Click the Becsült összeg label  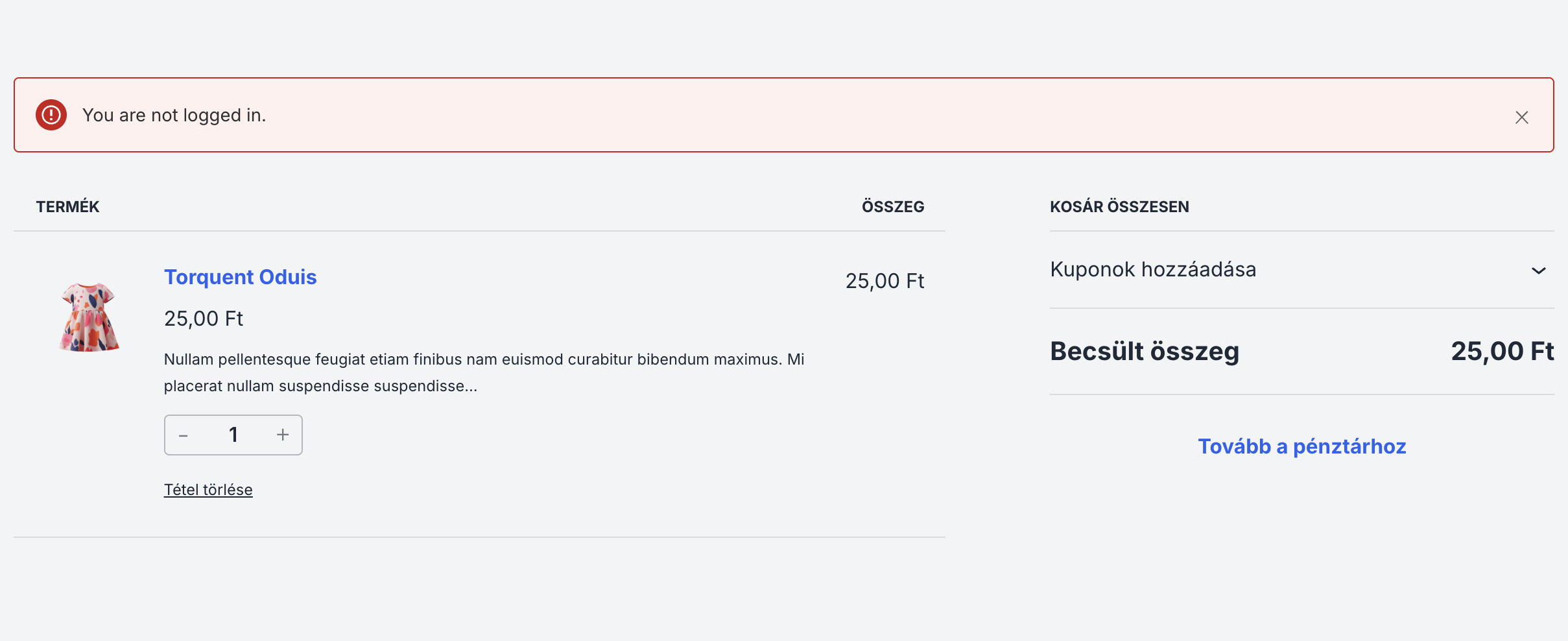coord(1145,352)
